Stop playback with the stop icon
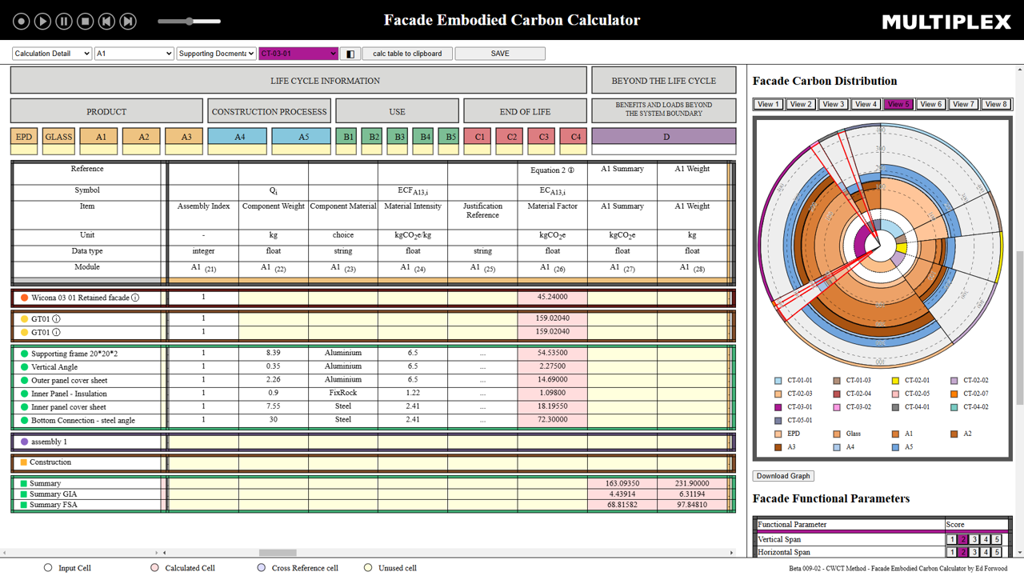This screenshot has width=1024, height=576. tap(86, 22)
